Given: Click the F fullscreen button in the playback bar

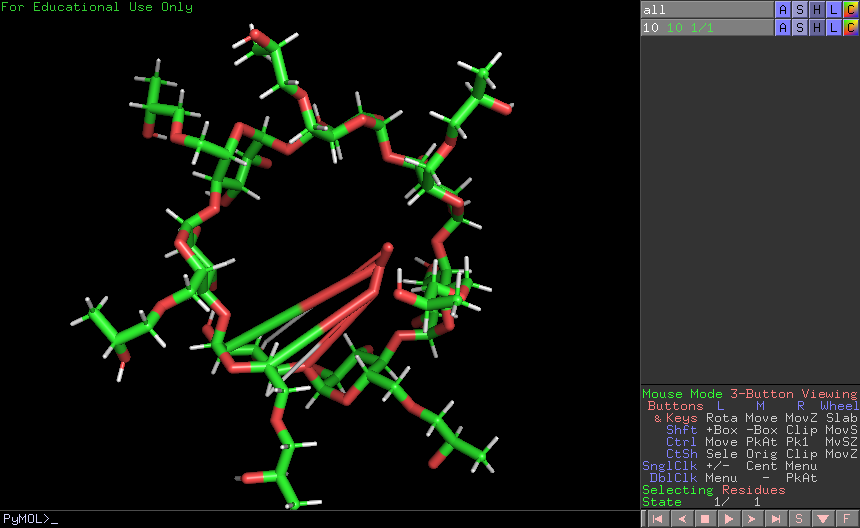Looking at the screenshot, I should pyautogui.click(x=847, y=519).
